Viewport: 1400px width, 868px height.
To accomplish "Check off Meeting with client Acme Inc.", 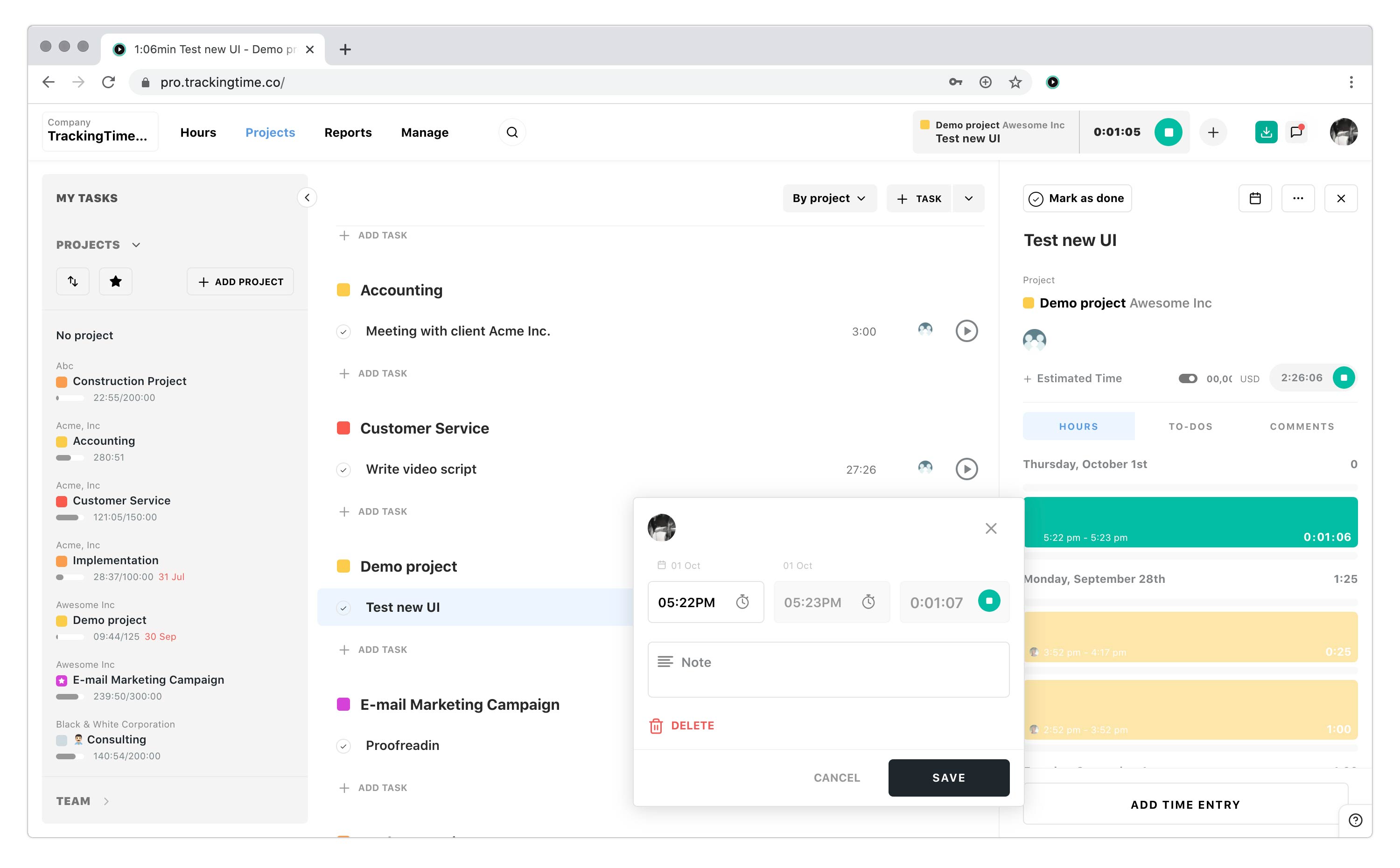I will (x=343, y=332).
